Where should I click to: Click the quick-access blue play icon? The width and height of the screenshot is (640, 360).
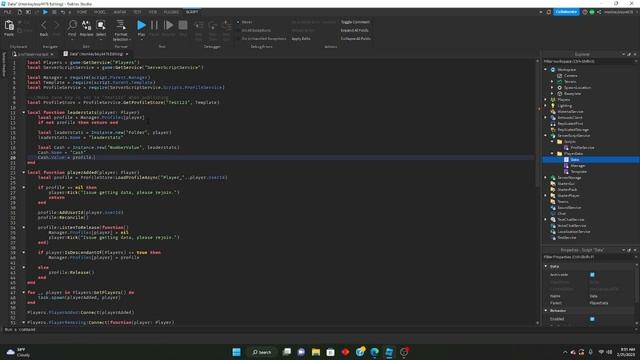tap(45, 12)
